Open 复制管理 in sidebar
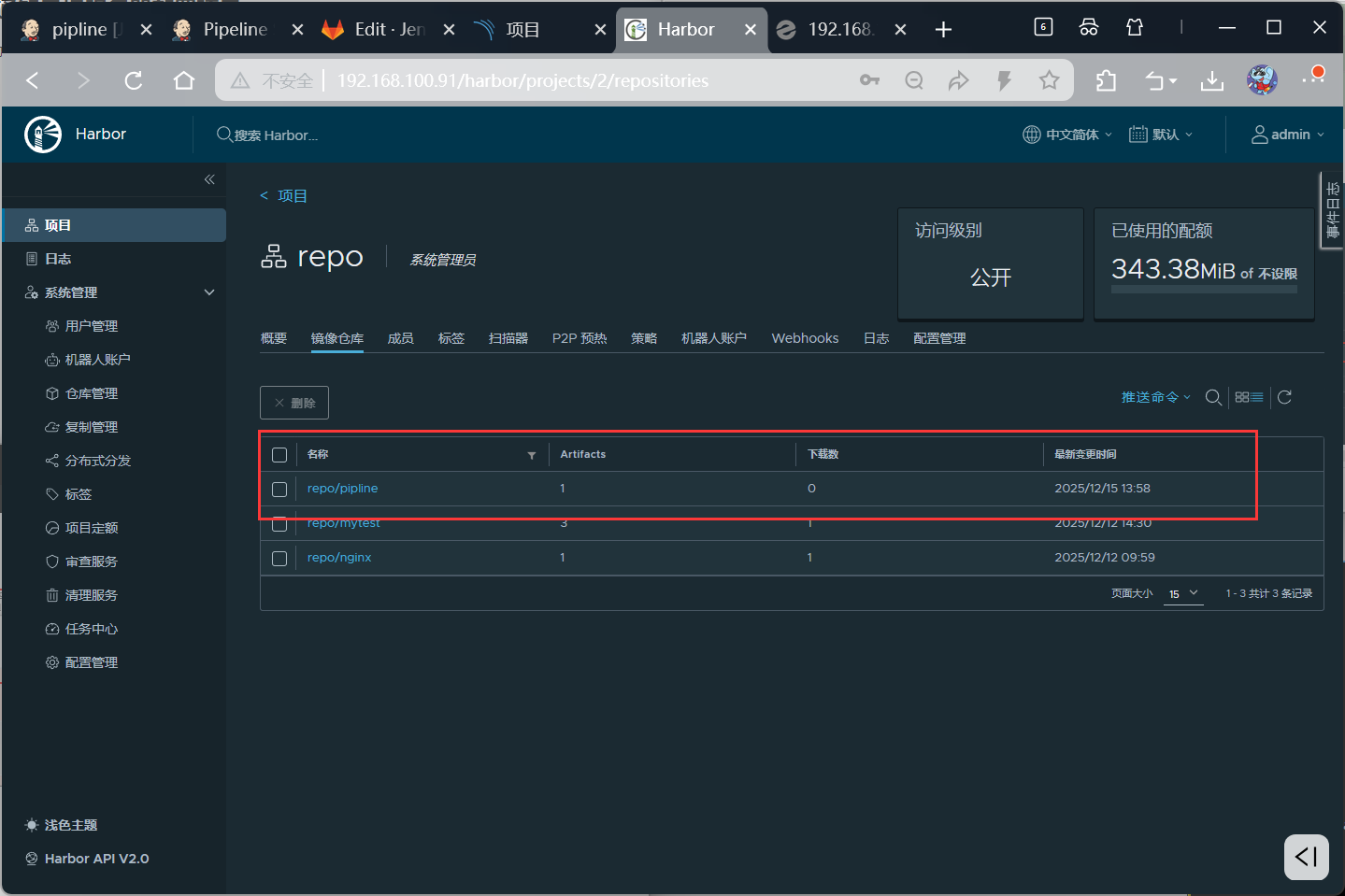Screen dimensions: 1345x896 pyautogui.click(x=92, y=427)
